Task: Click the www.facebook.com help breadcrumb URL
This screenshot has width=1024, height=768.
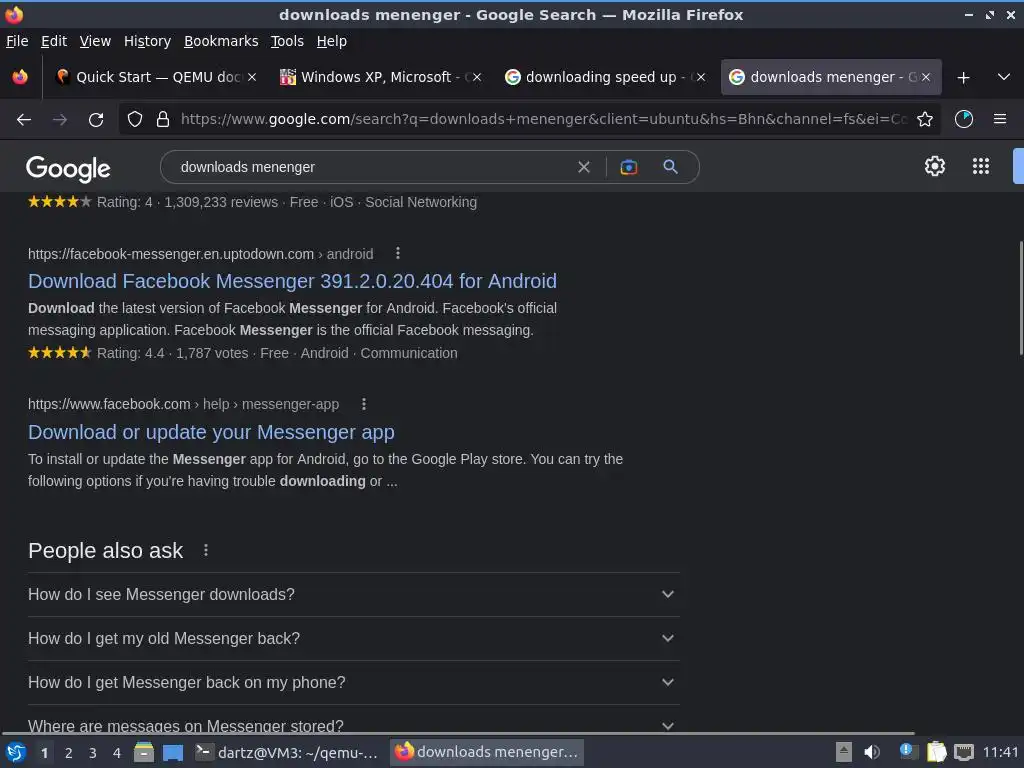Action: click(184, 404)
